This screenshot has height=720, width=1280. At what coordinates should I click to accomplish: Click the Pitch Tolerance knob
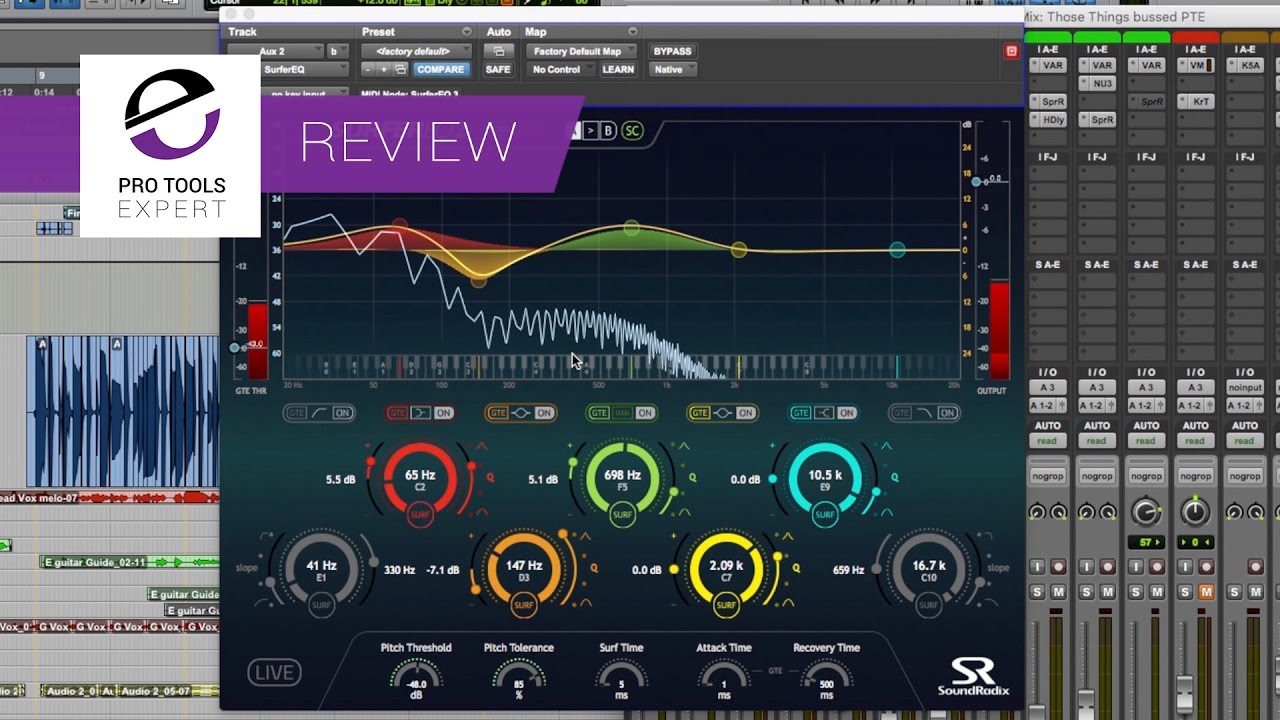[x=518, y=679]
